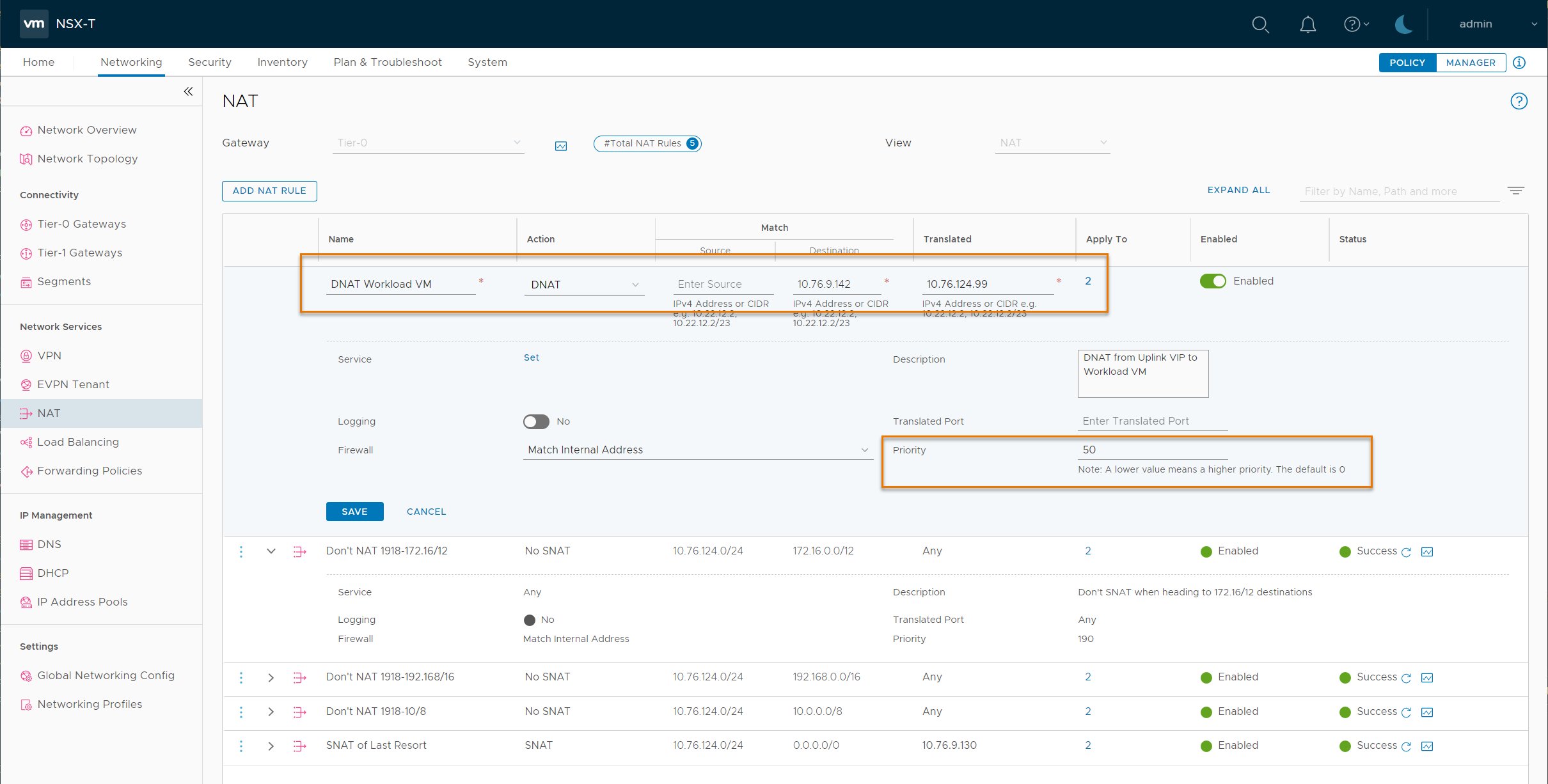This screenshot has width=1548, height=784.
Task: Disable the Enabled toggle for DNAT rule
Action: (x=1213, y=281)
